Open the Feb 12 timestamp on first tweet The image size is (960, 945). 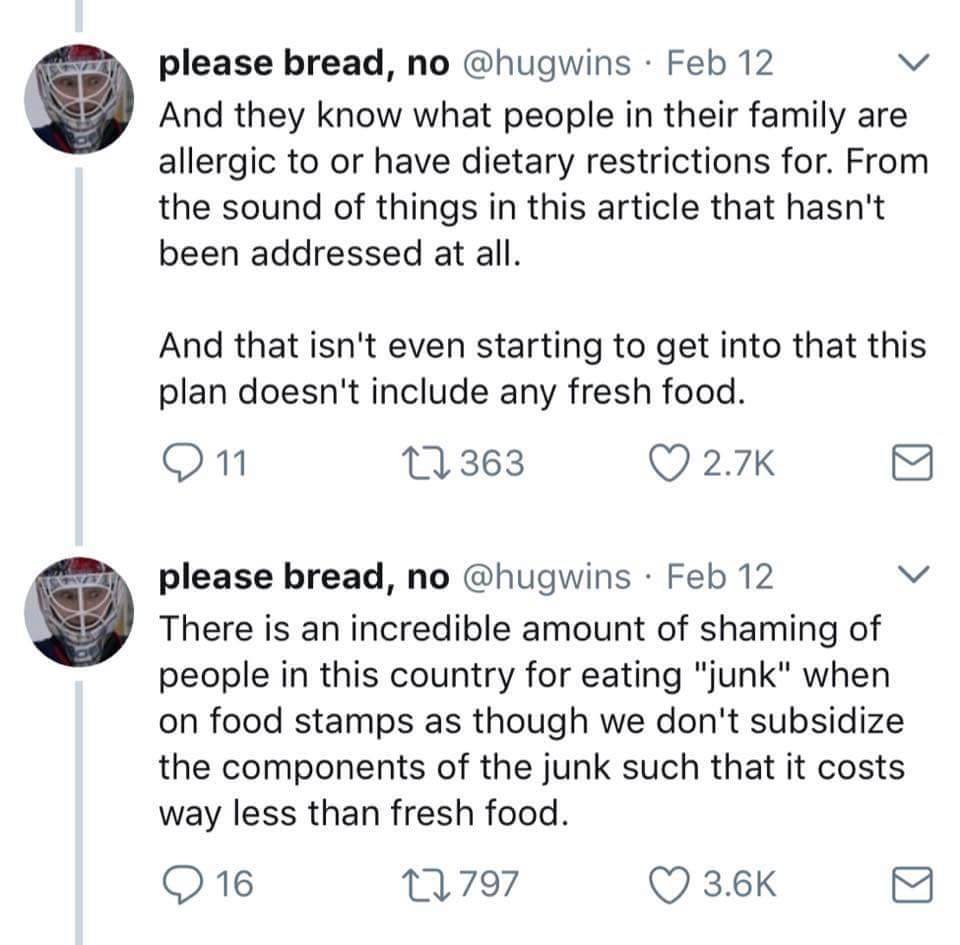[720, 64]
